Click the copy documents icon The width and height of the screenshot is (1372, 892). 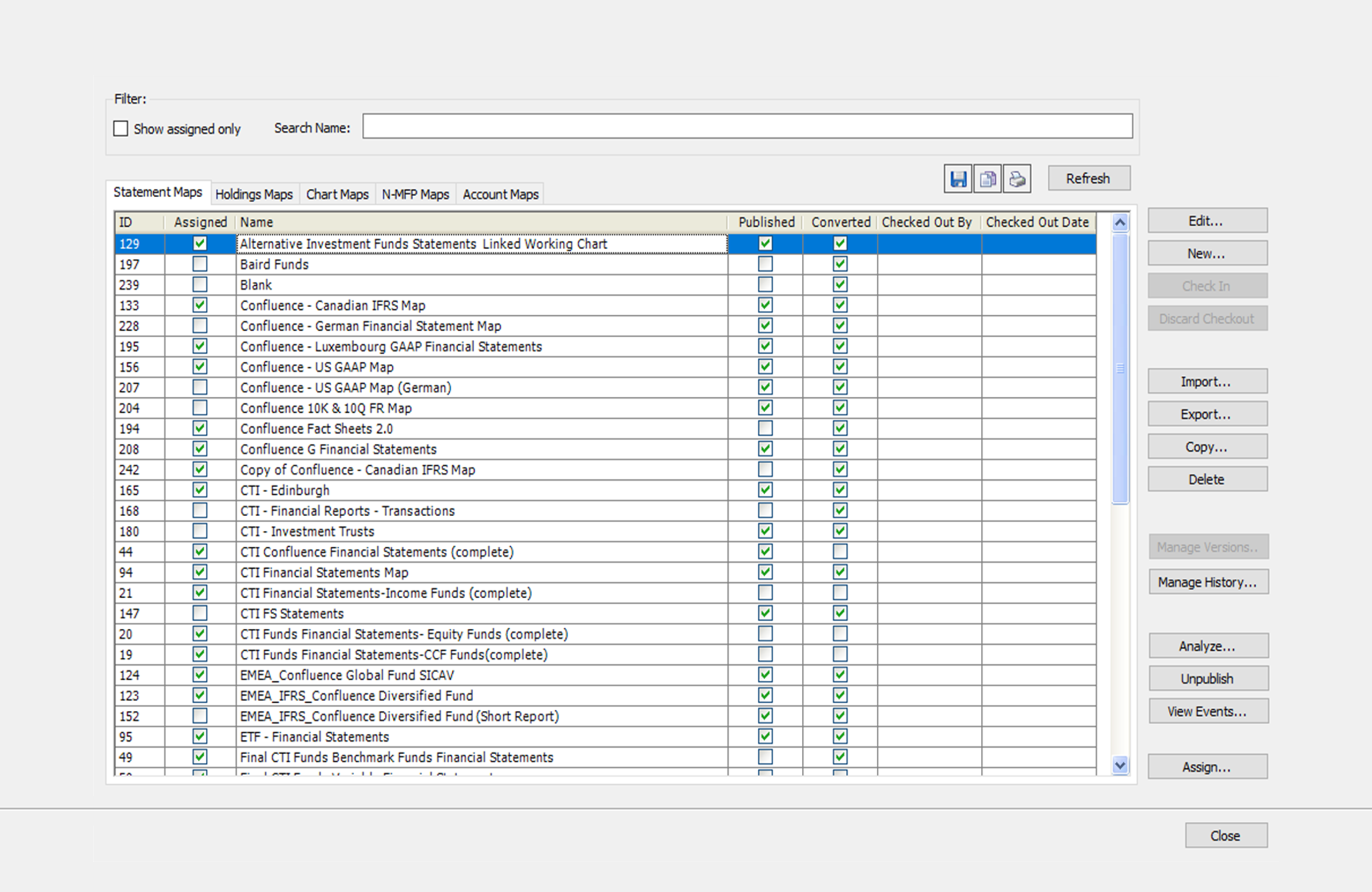pyautogui.click(x=987, y=179)
